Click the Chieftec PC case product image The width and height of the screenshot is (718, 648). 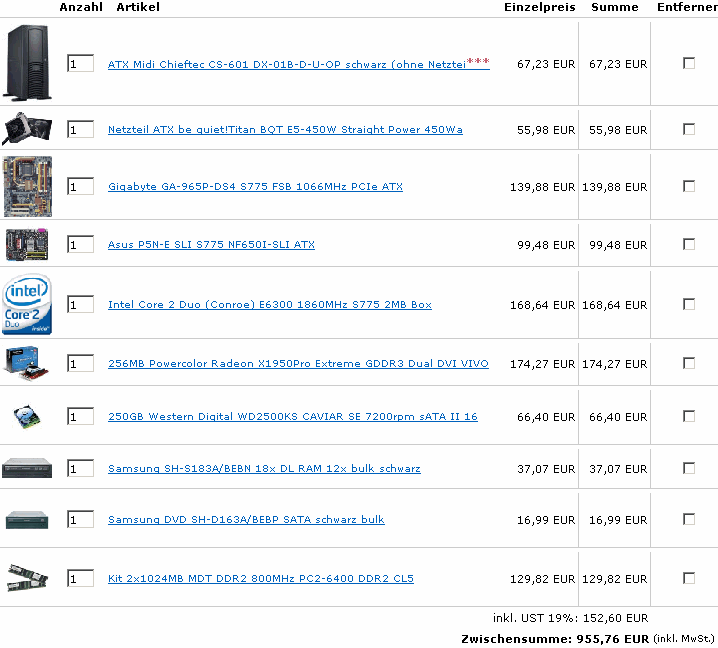(x=27, y=63)
